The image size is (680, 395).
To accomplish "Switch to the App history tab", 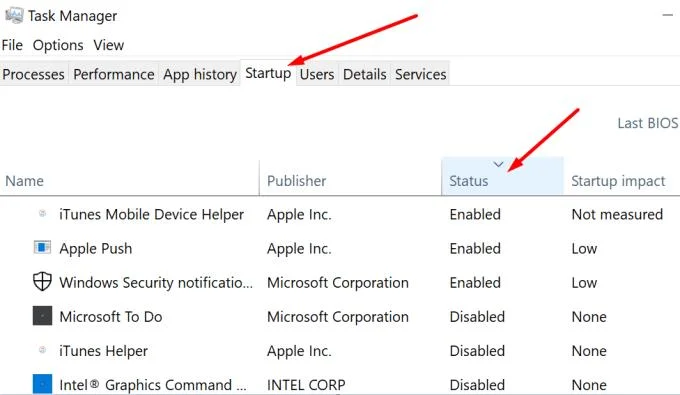I will (200, 75).
